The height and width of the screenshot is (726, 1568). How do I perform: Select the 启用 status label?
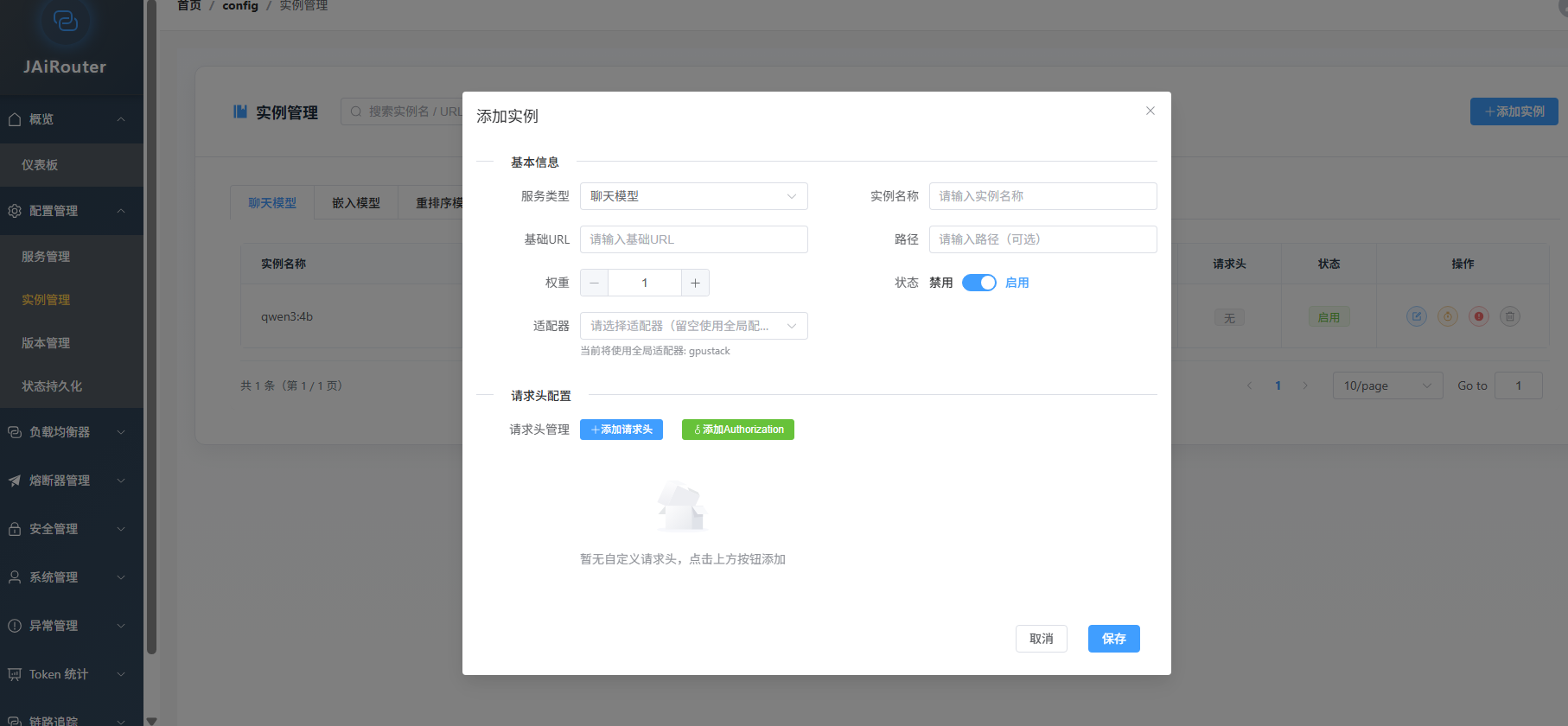point(1017,283)
